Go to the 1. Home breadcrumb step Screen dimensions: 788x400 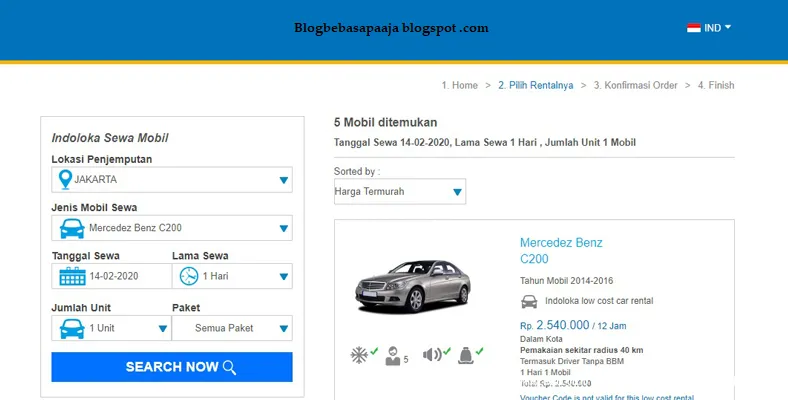[x=460, y=85]
